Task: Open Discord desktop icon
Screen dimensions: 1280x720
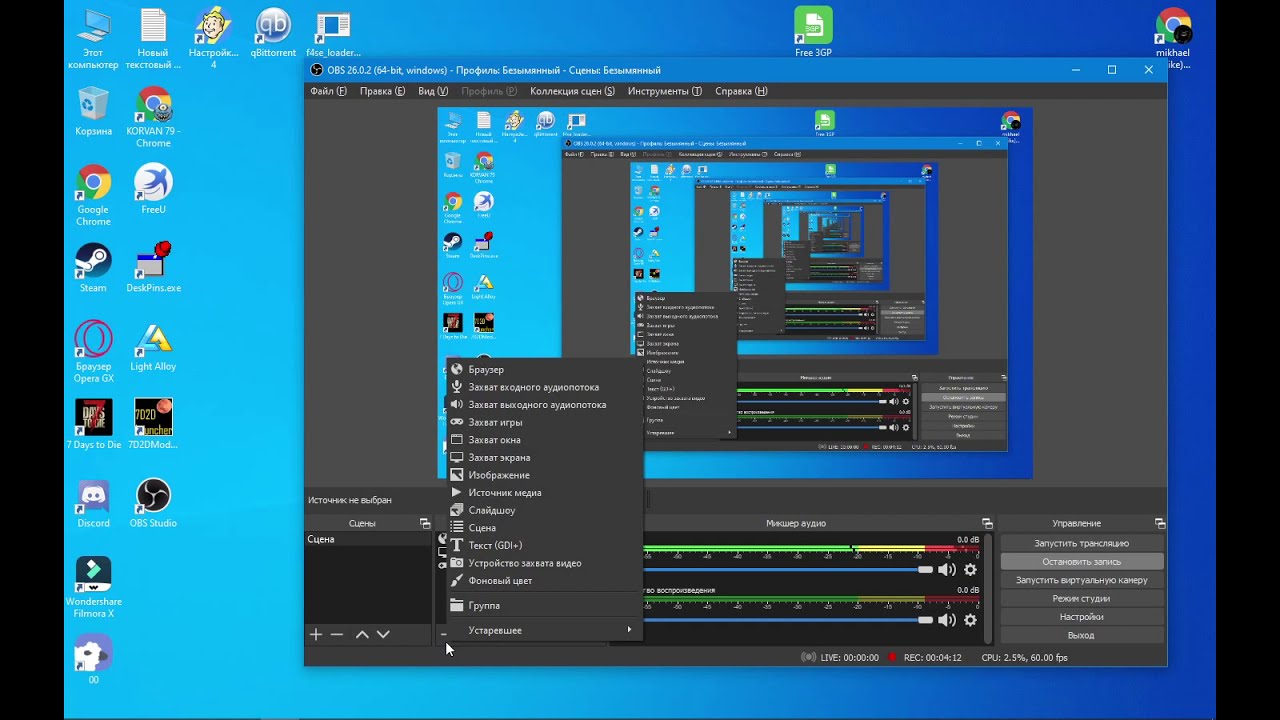Action: pos(93,502)
